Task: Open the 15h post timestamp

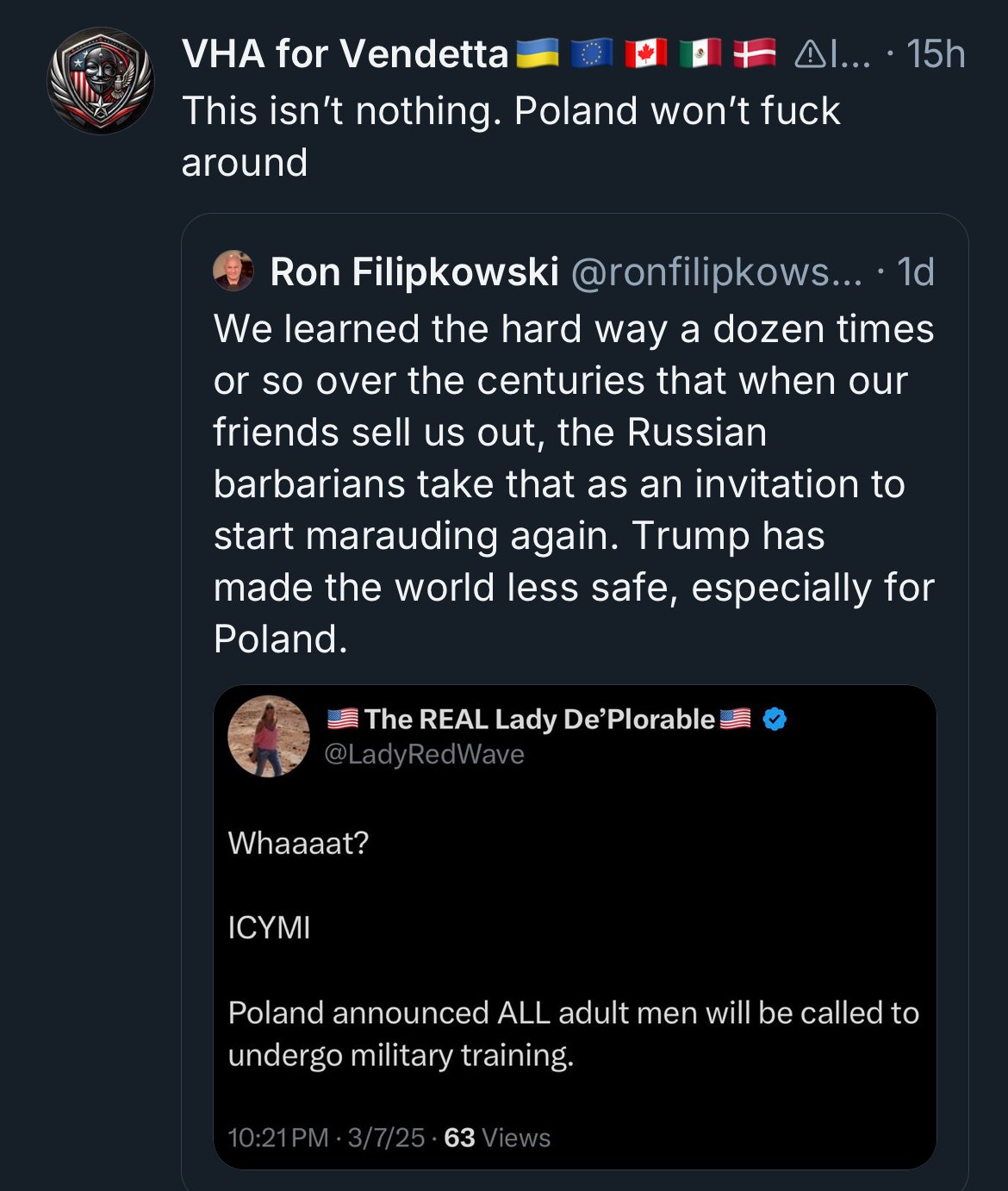Action: point(936,54)
